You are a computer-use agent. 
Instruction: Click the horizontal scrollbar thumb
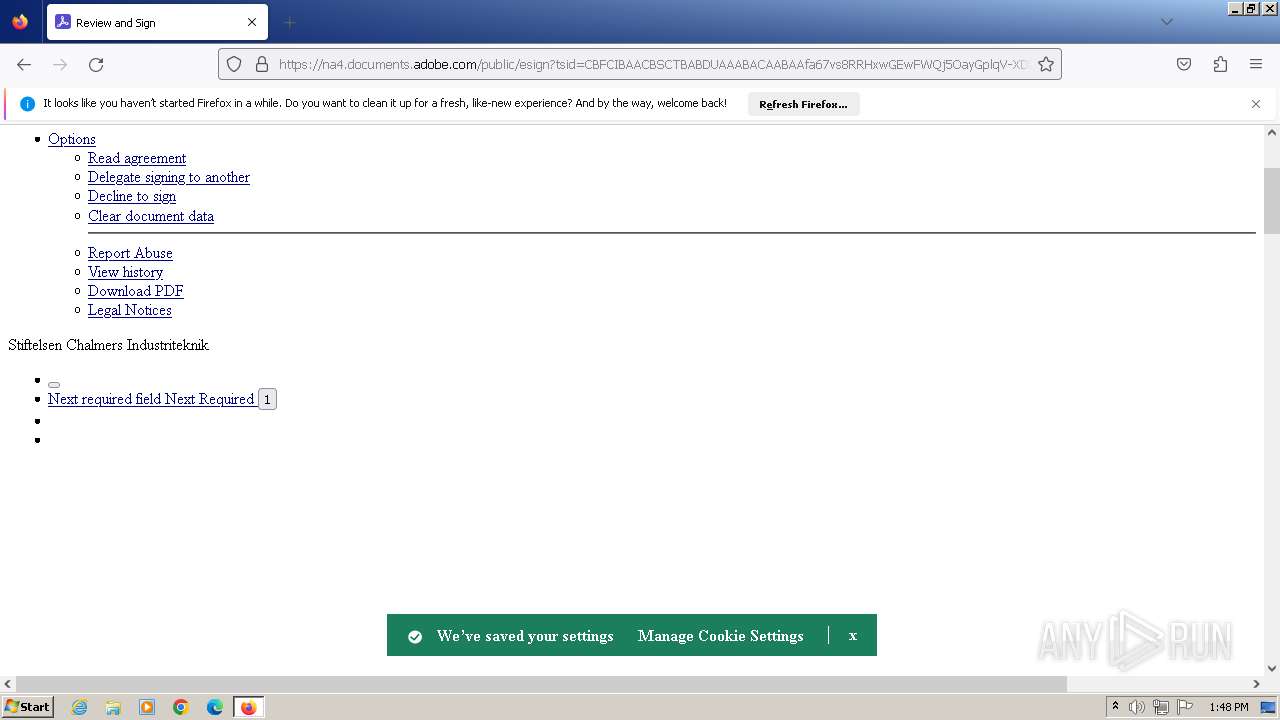pos(541,684)
